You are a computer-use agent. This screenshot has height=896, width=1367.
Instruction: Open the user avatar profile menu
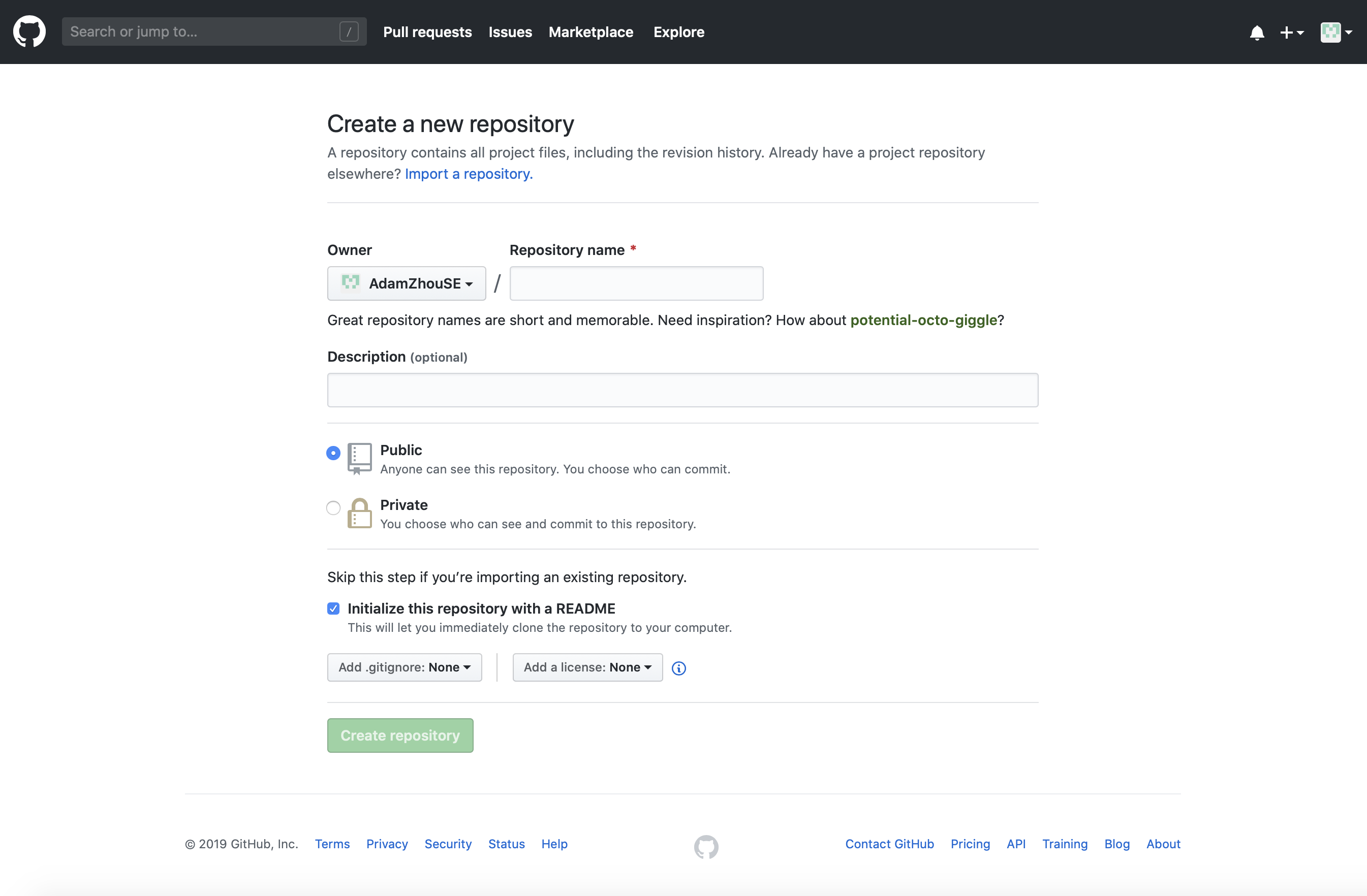point(1335,33)
